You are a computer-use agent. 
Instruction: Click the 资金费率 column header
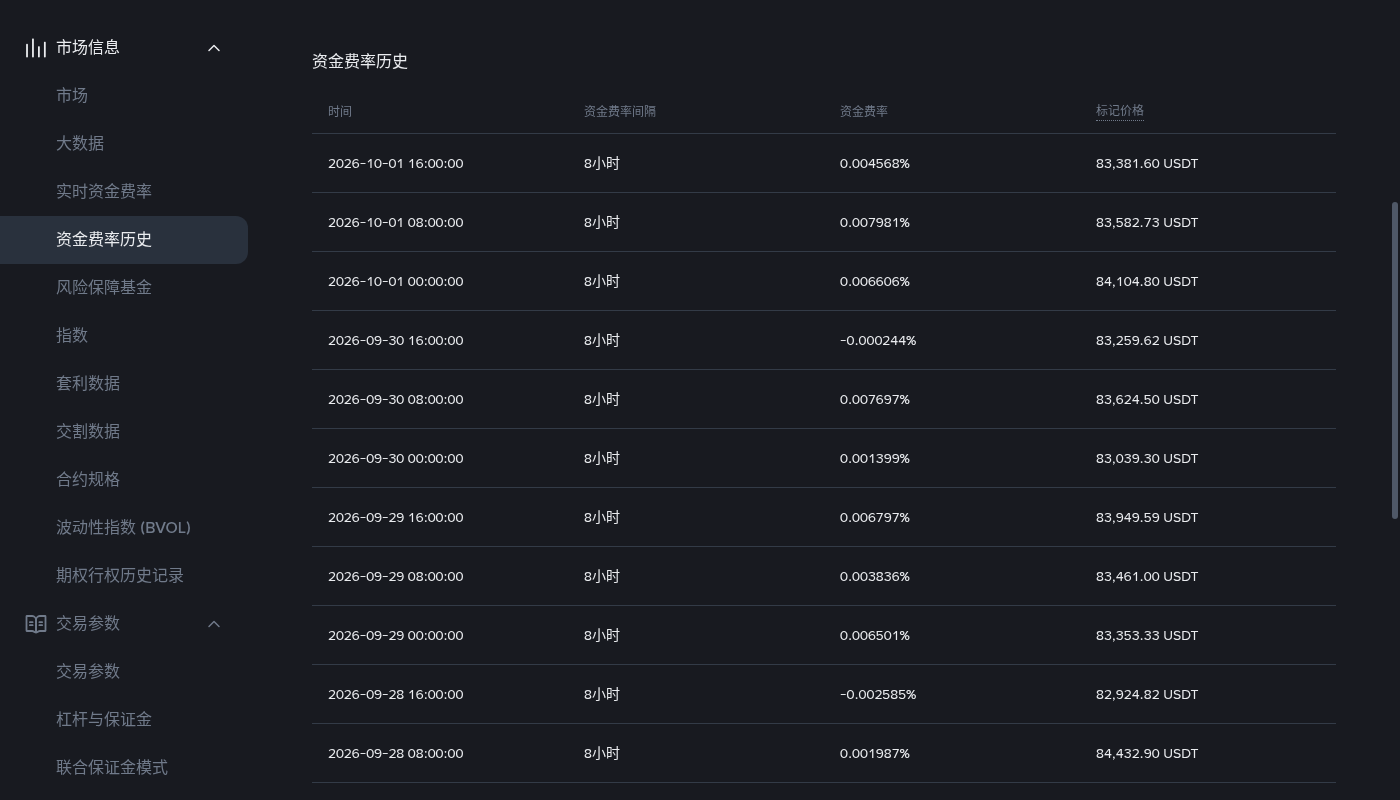point(864,111)
